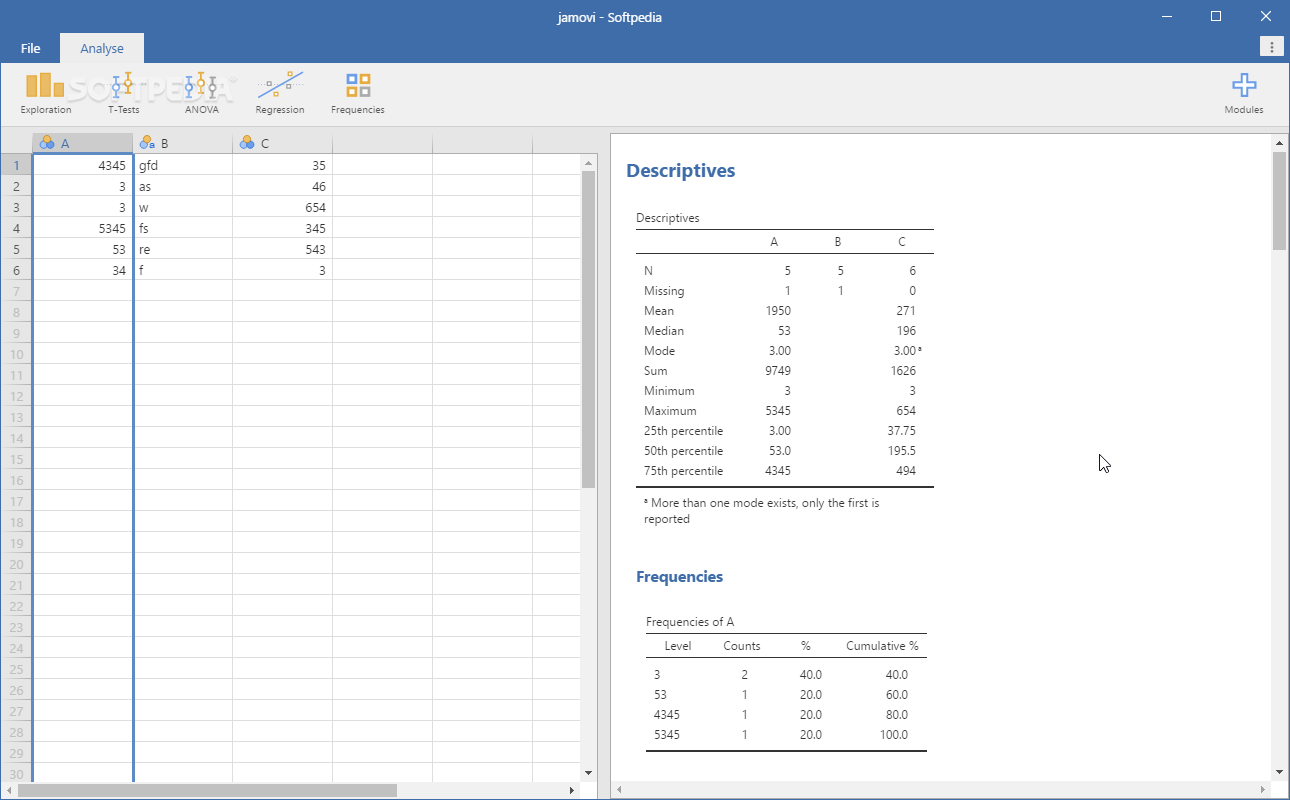
Task: Click the nominal icon of column A
Action: [x=47, y=143]
